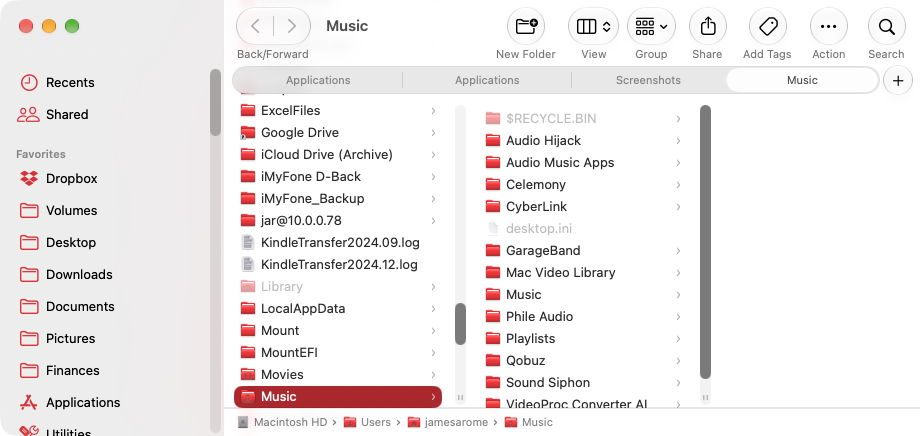
Task: Expand the Mount folder chevron
Action: click(433, 330)
